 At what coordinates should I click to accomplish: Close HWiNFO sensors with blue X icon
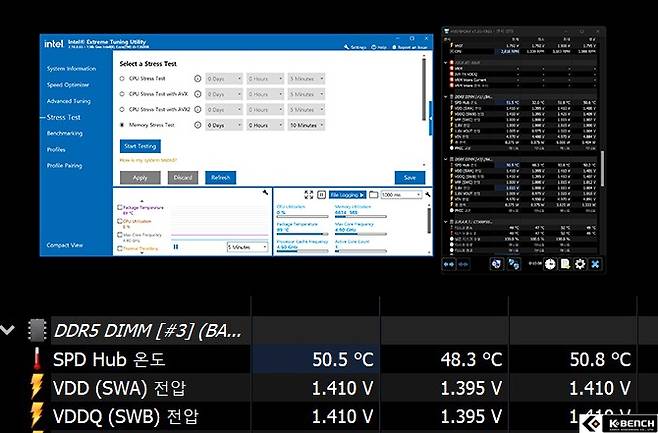tap(595, 263)
